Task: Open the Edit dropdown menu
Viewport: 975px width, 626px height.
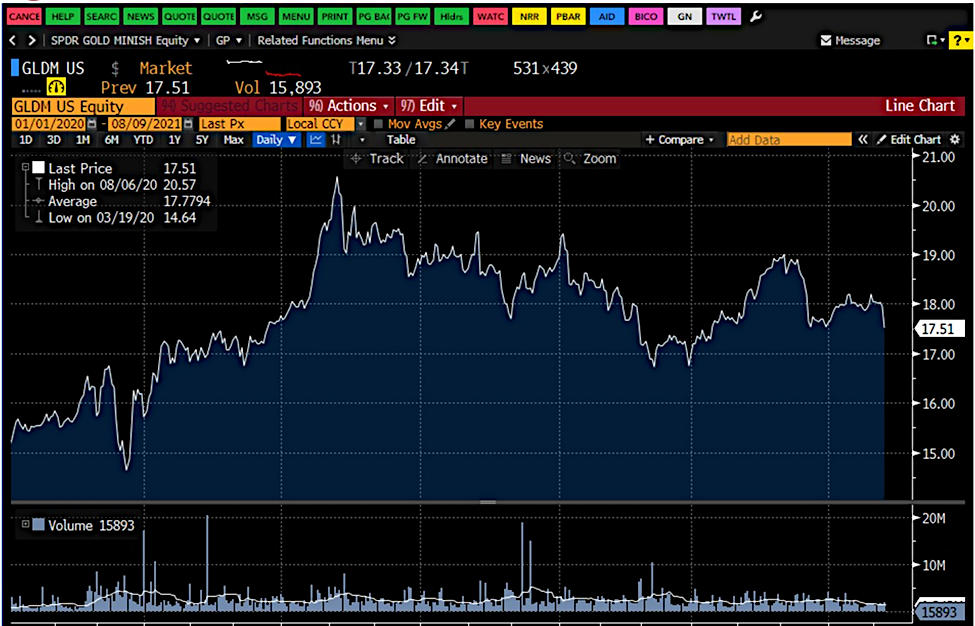Action: 429,106
